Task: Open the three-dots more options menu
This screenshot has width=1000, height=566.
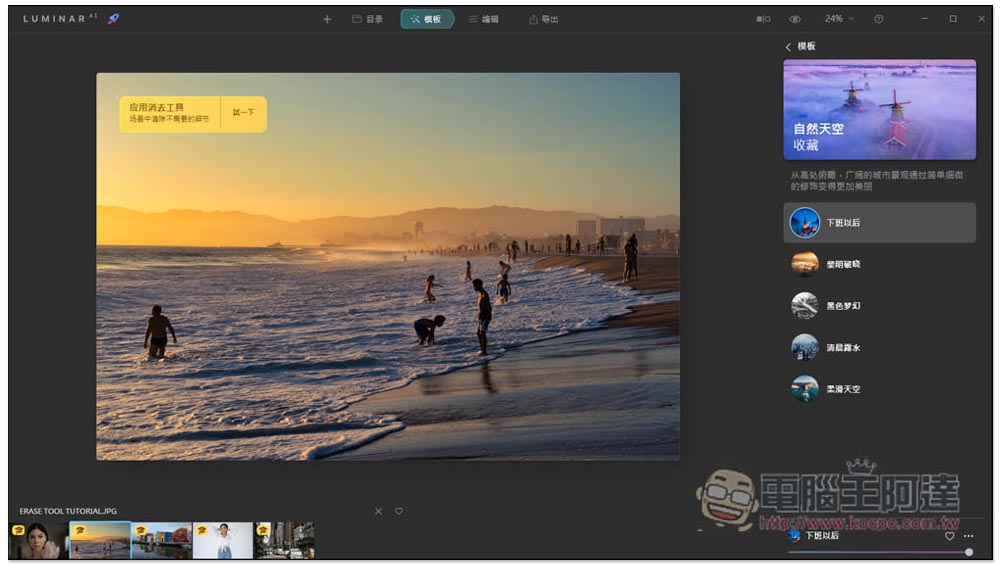Action: point(969,536)
